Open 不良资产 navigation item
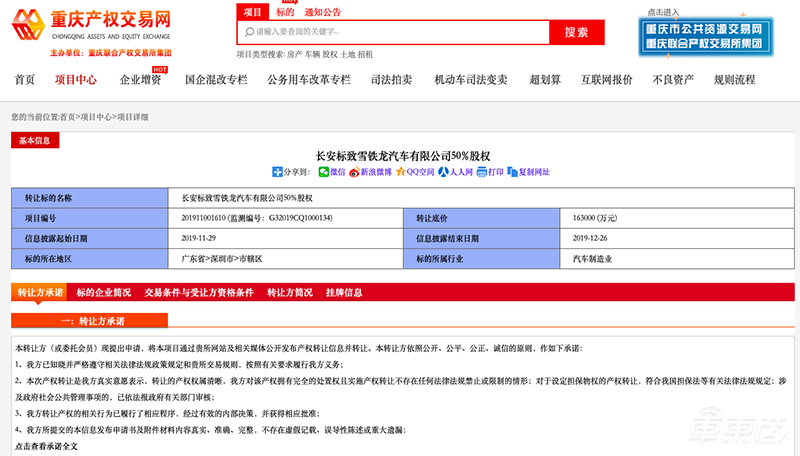 (673, 80)
